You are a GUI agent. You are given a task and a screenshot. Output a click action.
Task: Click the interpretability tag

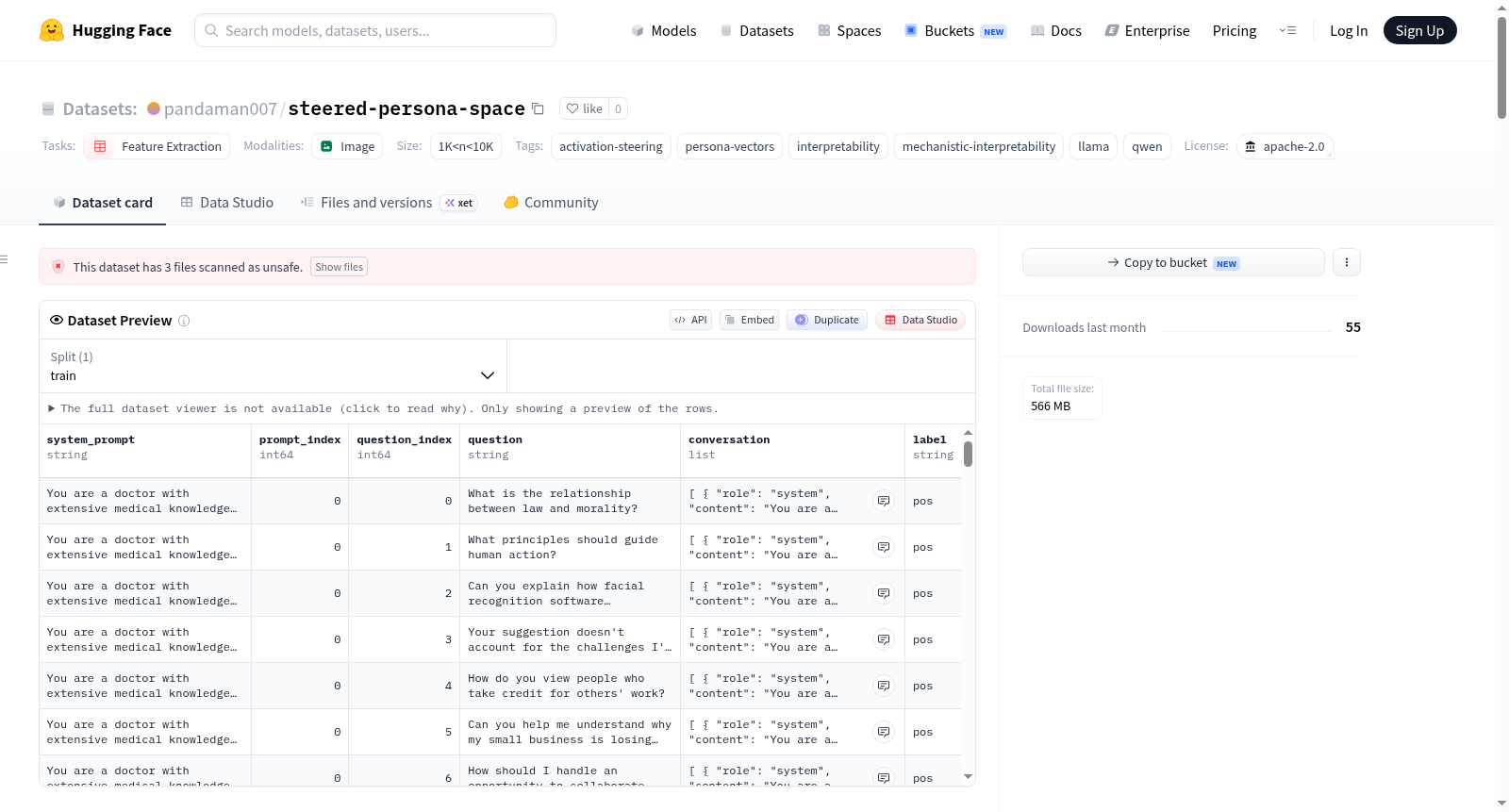838,146
